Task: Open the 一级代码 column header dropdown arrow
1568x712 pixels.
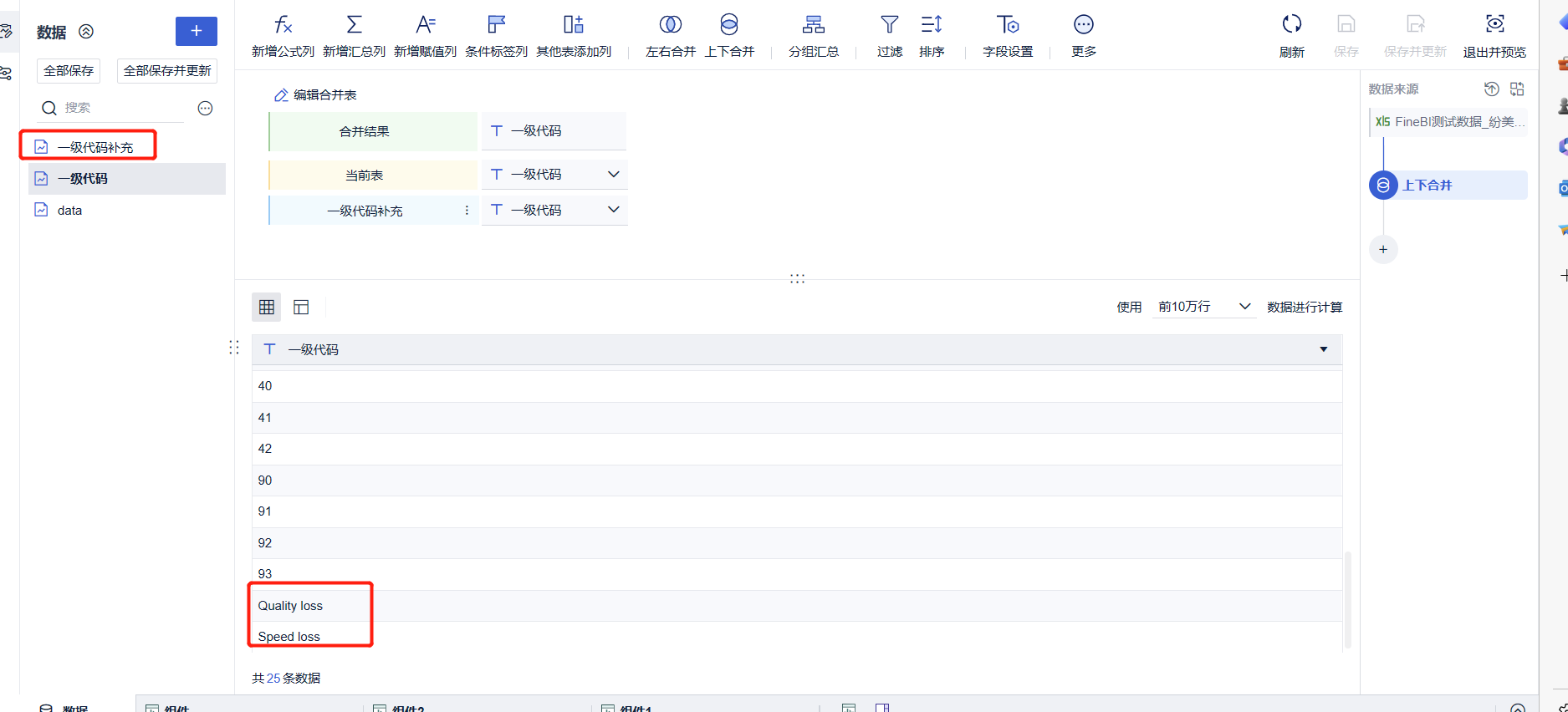Action: pos(1324,349)
